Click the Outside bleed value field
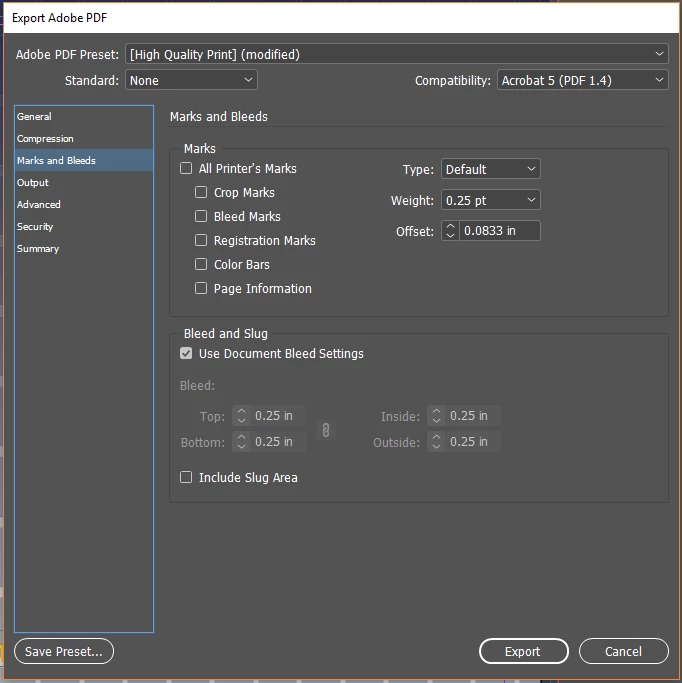 473,442
